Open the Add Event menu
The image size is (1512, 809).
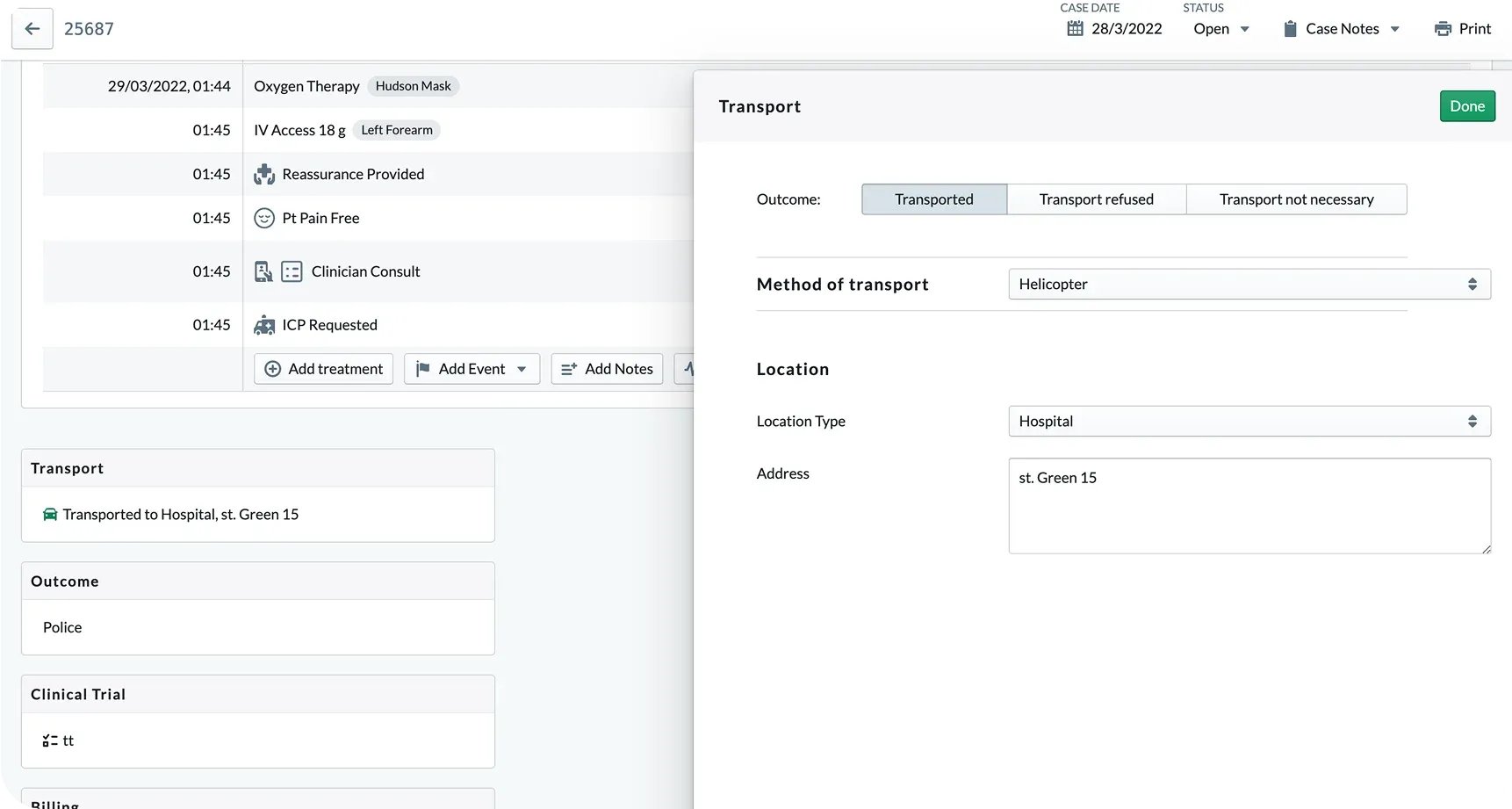472,369
